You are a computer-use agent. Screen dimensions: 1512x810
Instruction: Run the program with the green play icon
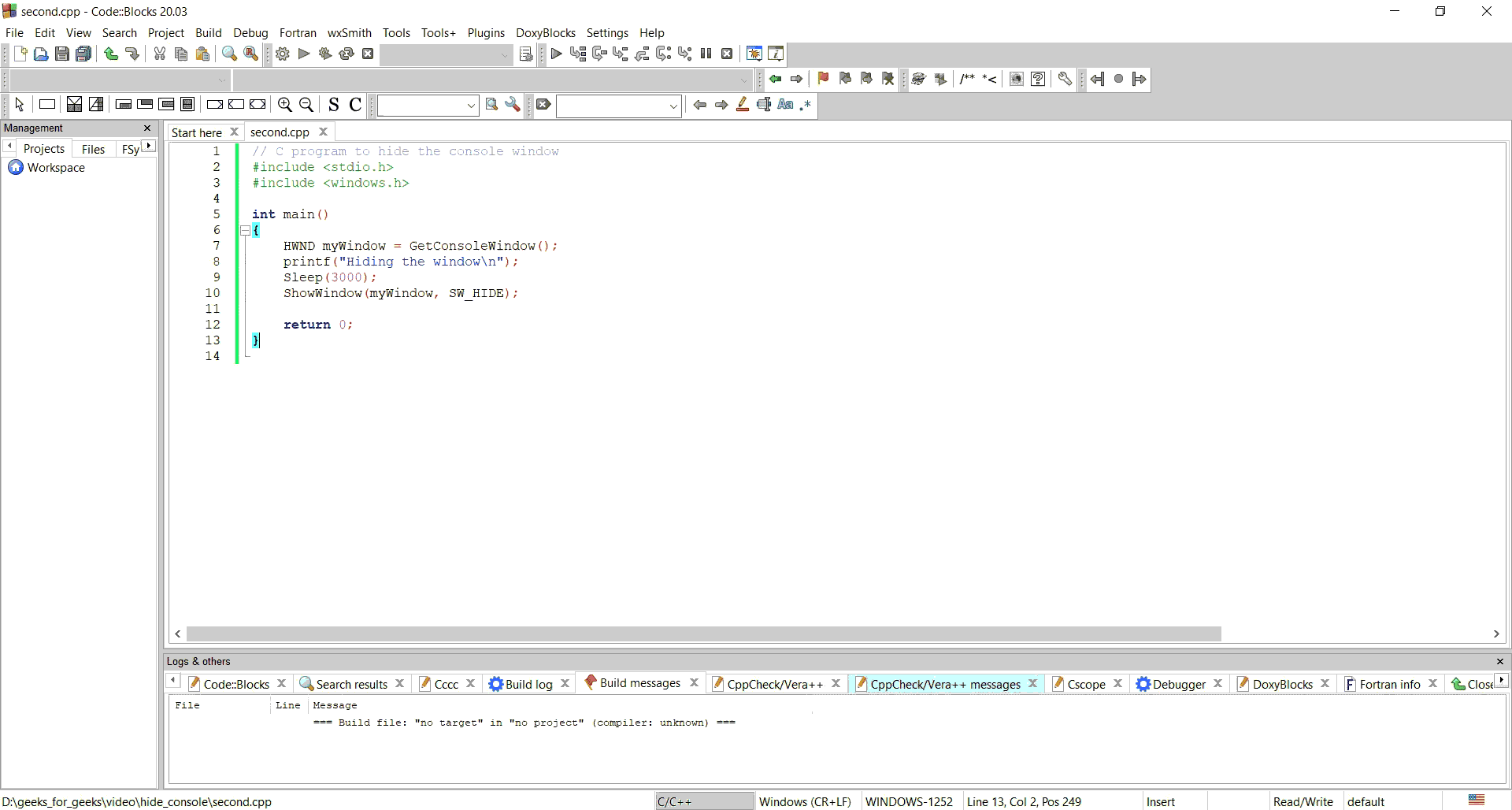(x=303, y=54)
